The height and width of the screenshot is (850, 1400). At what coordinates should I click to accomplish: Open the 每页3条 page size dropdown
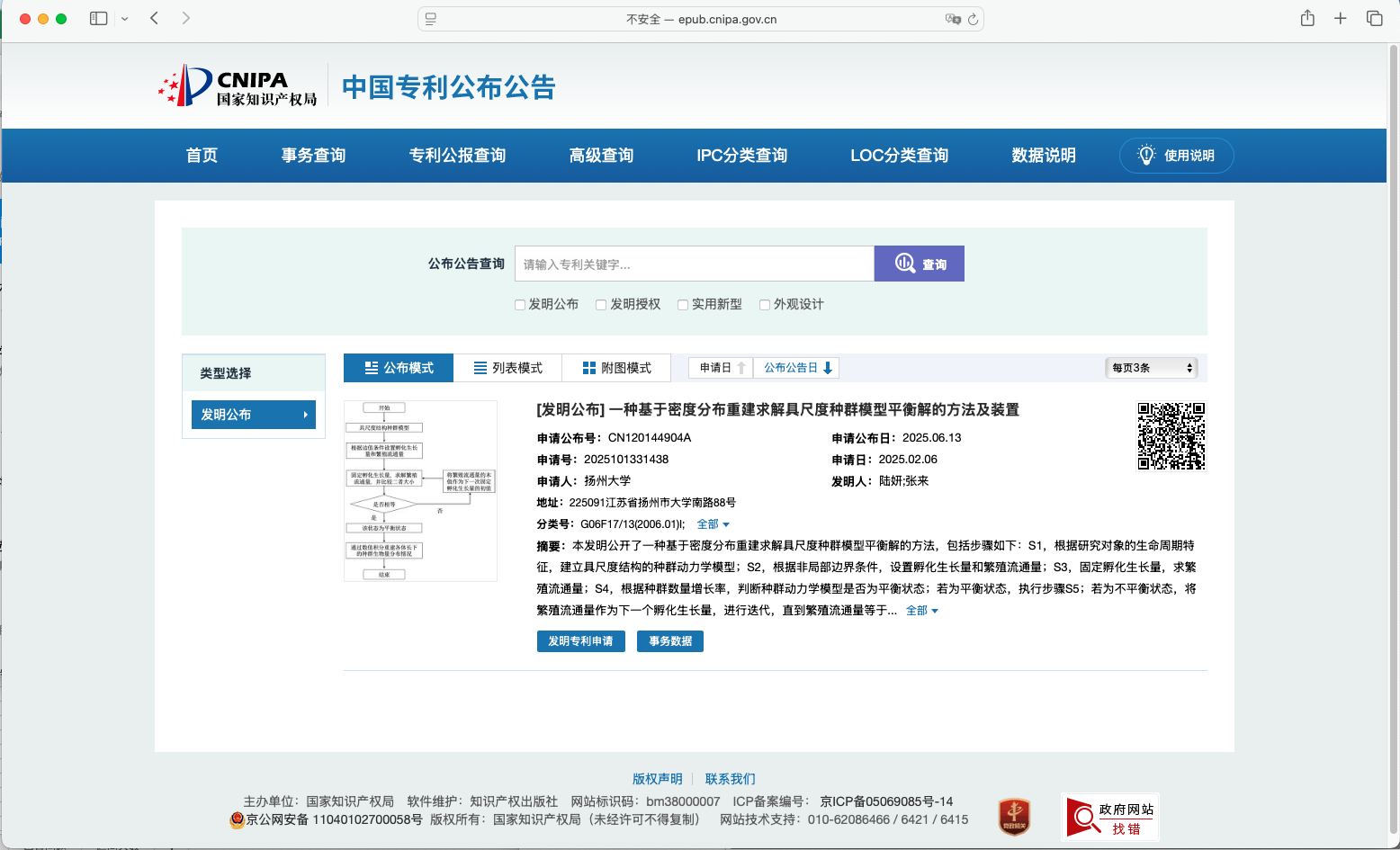pyautogui.click(x=1152, y=368)
